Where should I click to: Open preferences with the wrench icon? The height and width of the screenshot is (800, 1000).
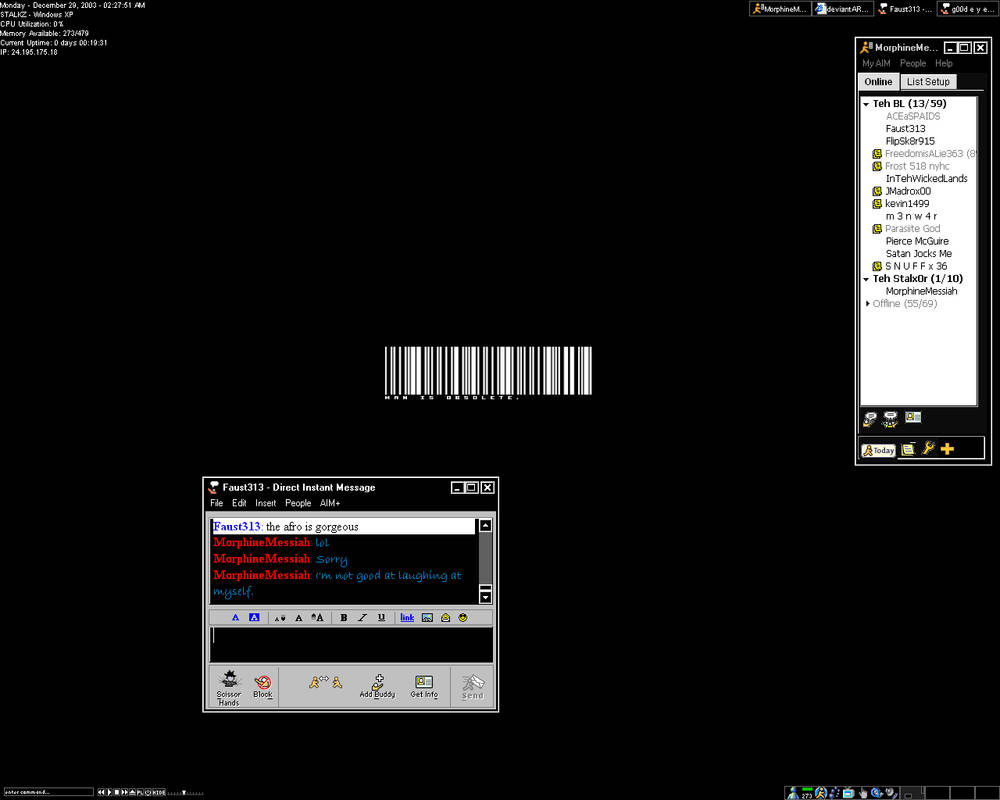(x=929, y=448)
